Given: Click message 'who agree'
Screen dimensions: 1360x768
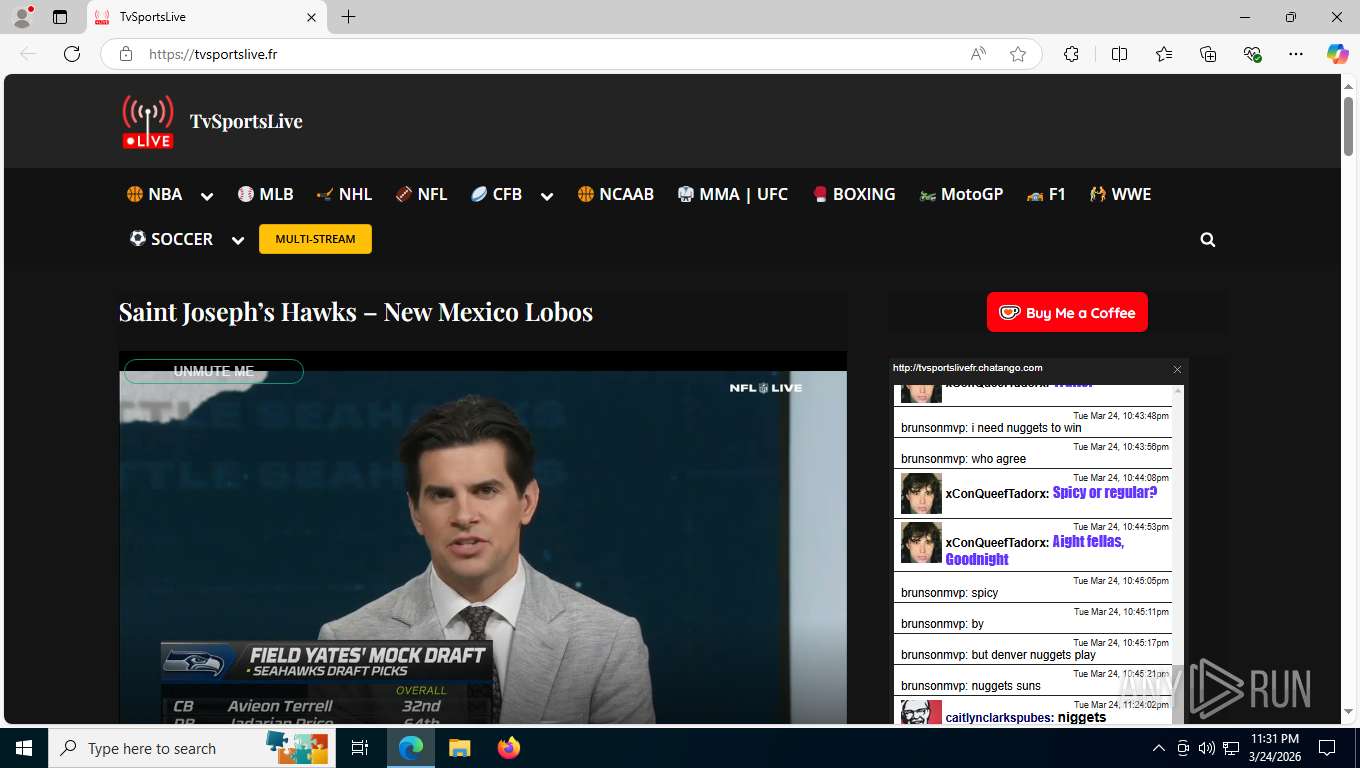Looking at the screenshot, I should coord(998,459).
